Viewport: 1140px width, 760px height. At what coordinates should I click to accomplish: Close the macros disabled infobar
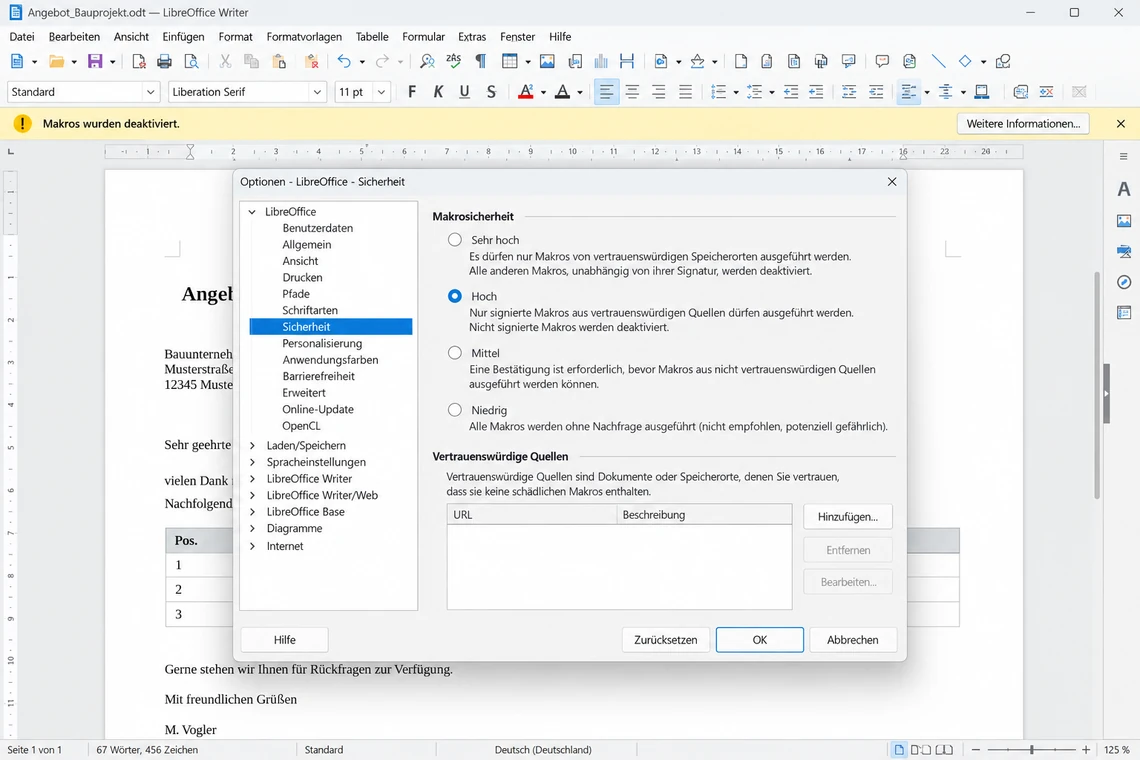point(1120,124)
